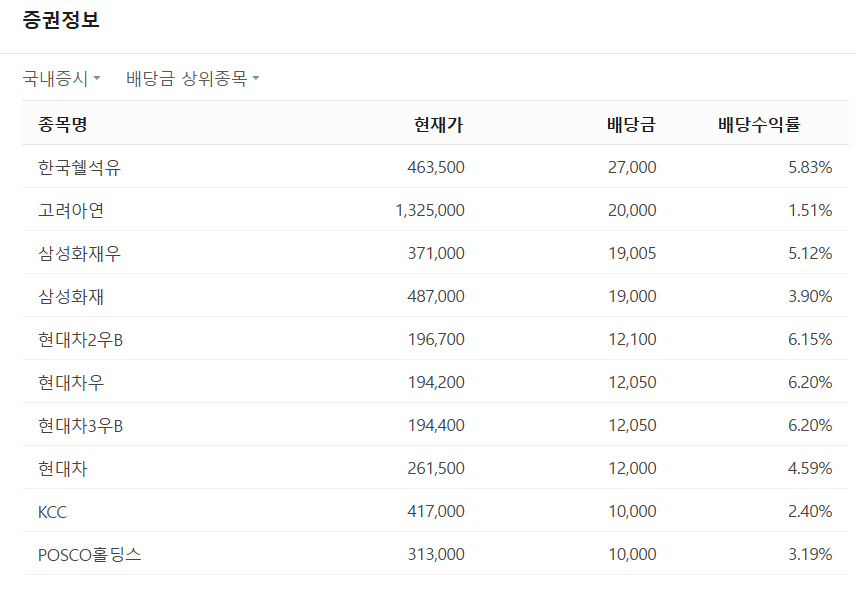Select the price 487,000

pyautogui.click(x=436, y=296)
